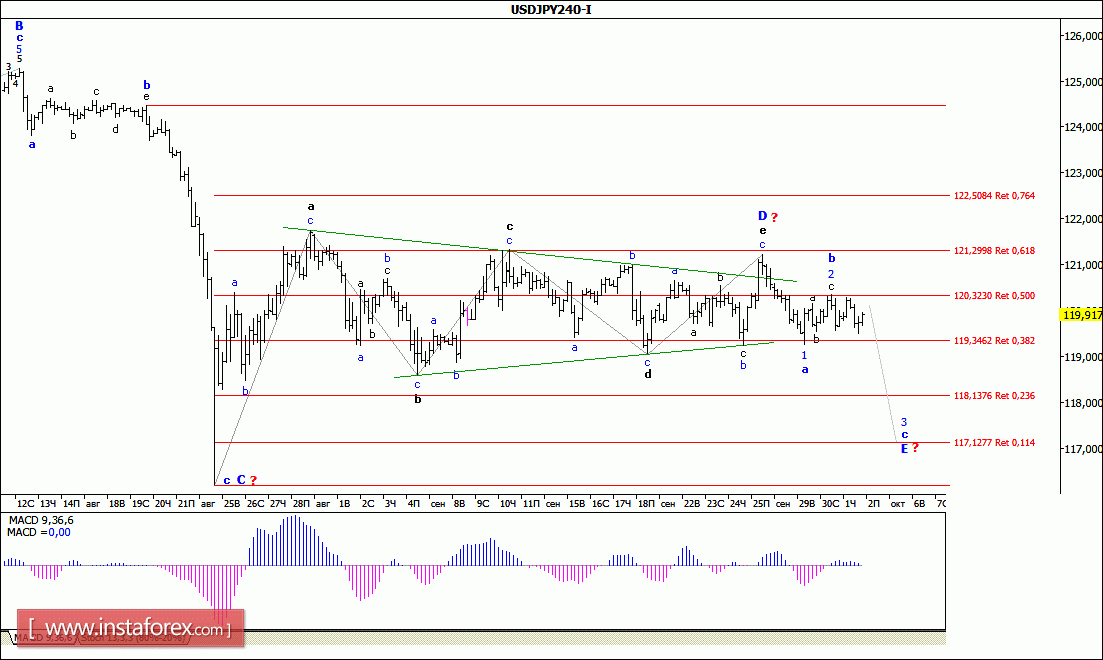This screenshot has height=660, width=1103.
Task: Select the 30С date on the time axis
Action: (830, 503)
